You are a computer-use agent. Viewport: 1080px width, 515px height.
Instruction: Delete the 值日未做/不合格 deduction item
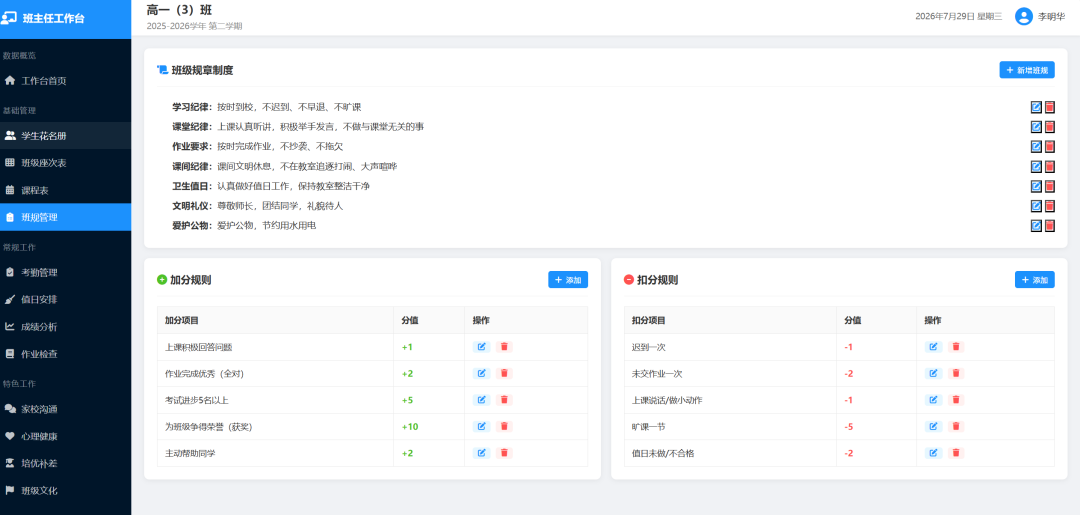tap(956, 452)
